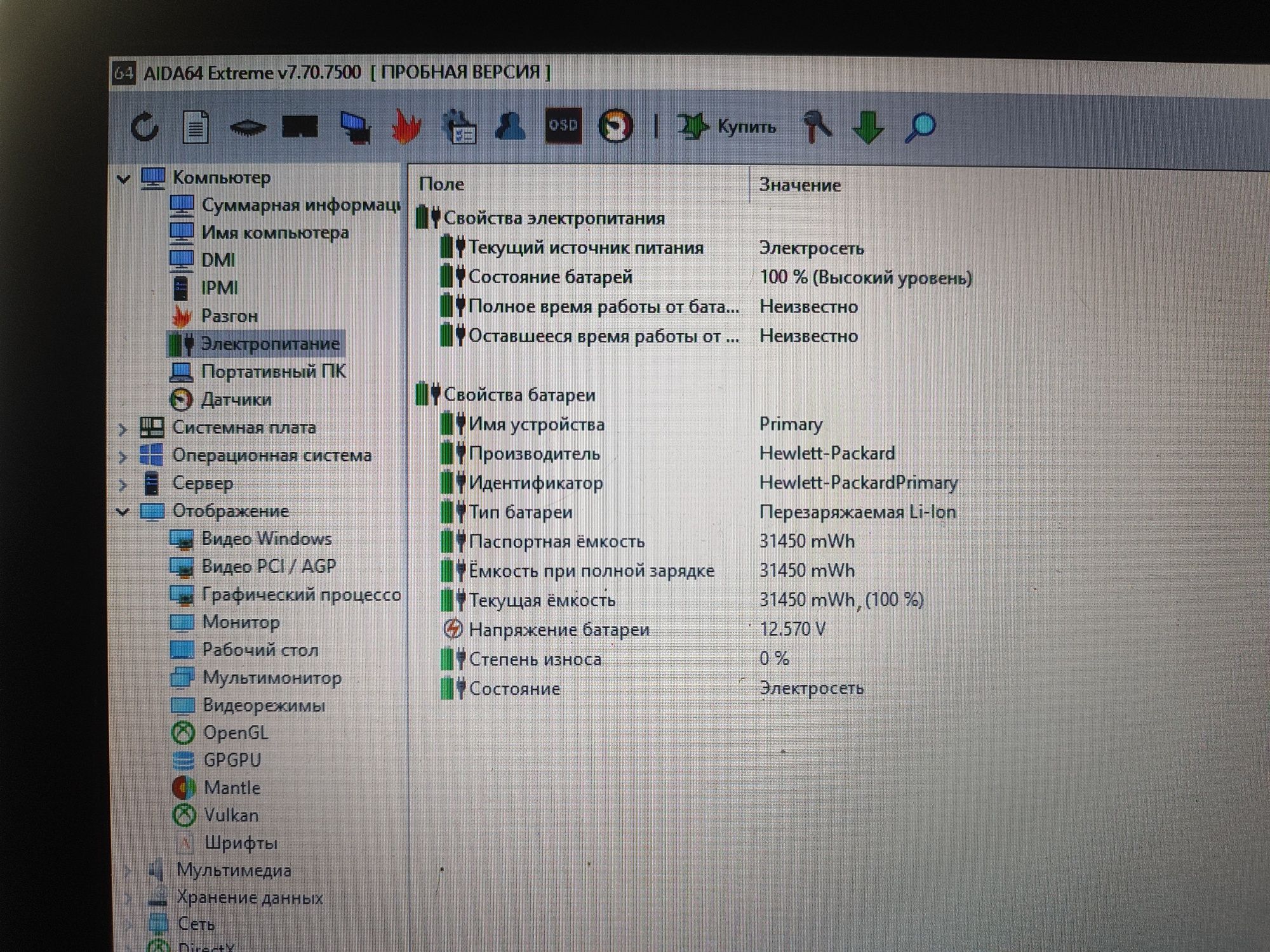
Task: Select Видео PCI / AGP item
Action: coord(253,566)
